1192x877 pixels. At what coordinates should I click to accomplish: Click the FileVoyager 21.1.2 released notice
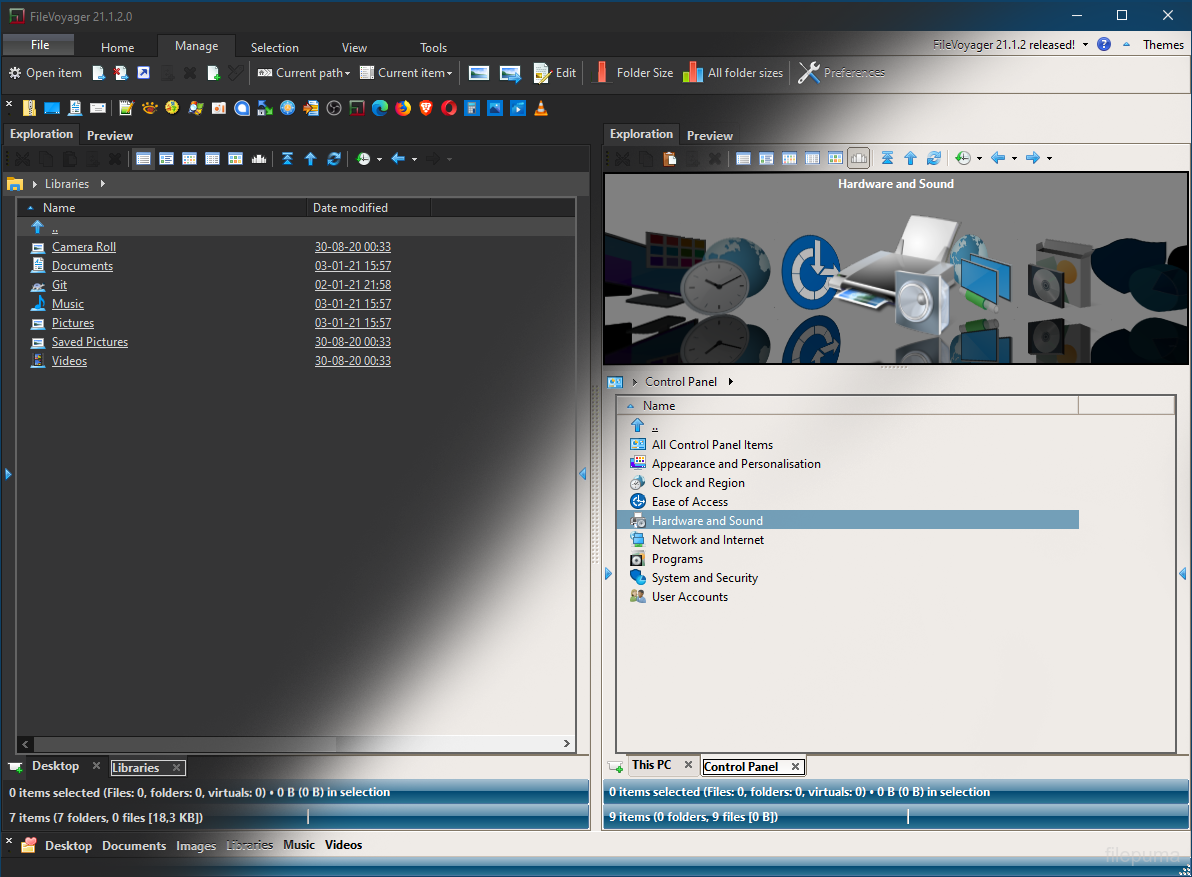1003,45
